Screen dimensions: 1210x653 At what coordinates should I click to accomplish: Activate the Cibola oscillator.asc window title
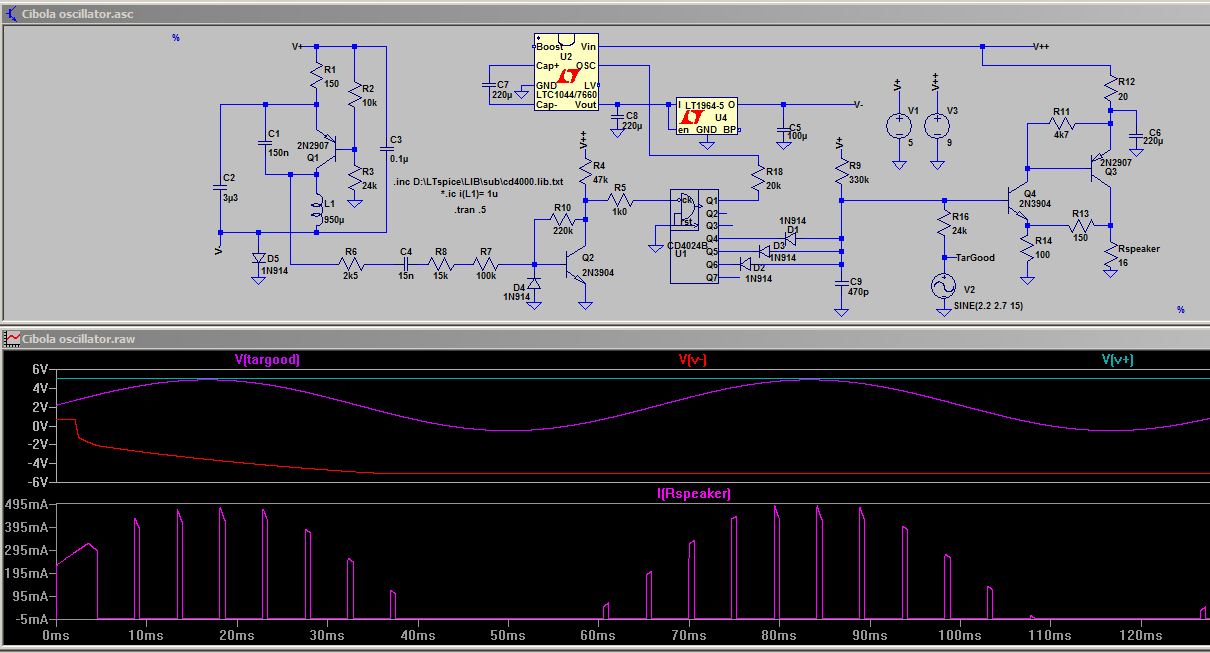click(78, 15)
